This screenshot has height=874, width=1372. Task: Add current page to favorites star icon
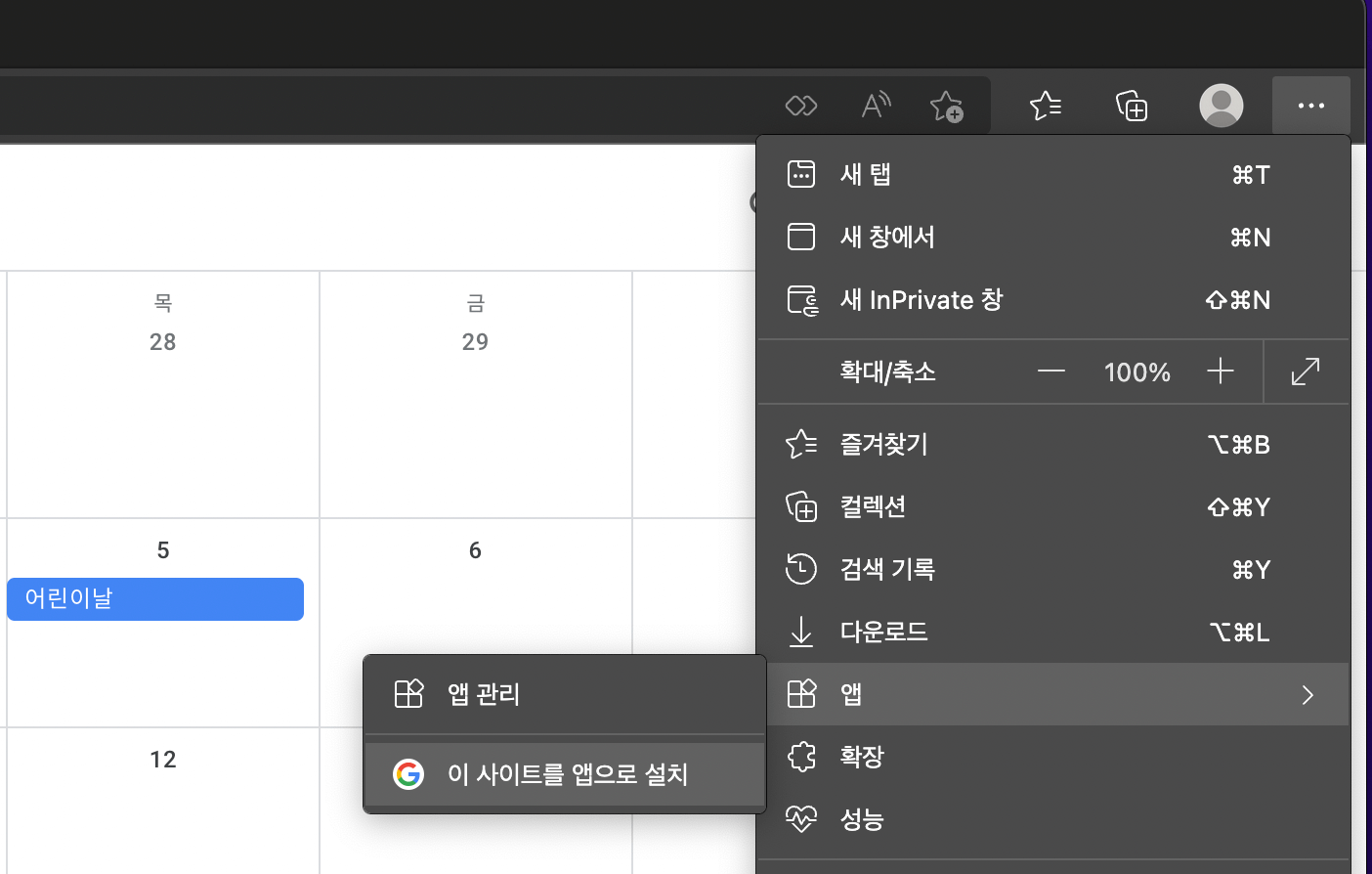(946, 106)
